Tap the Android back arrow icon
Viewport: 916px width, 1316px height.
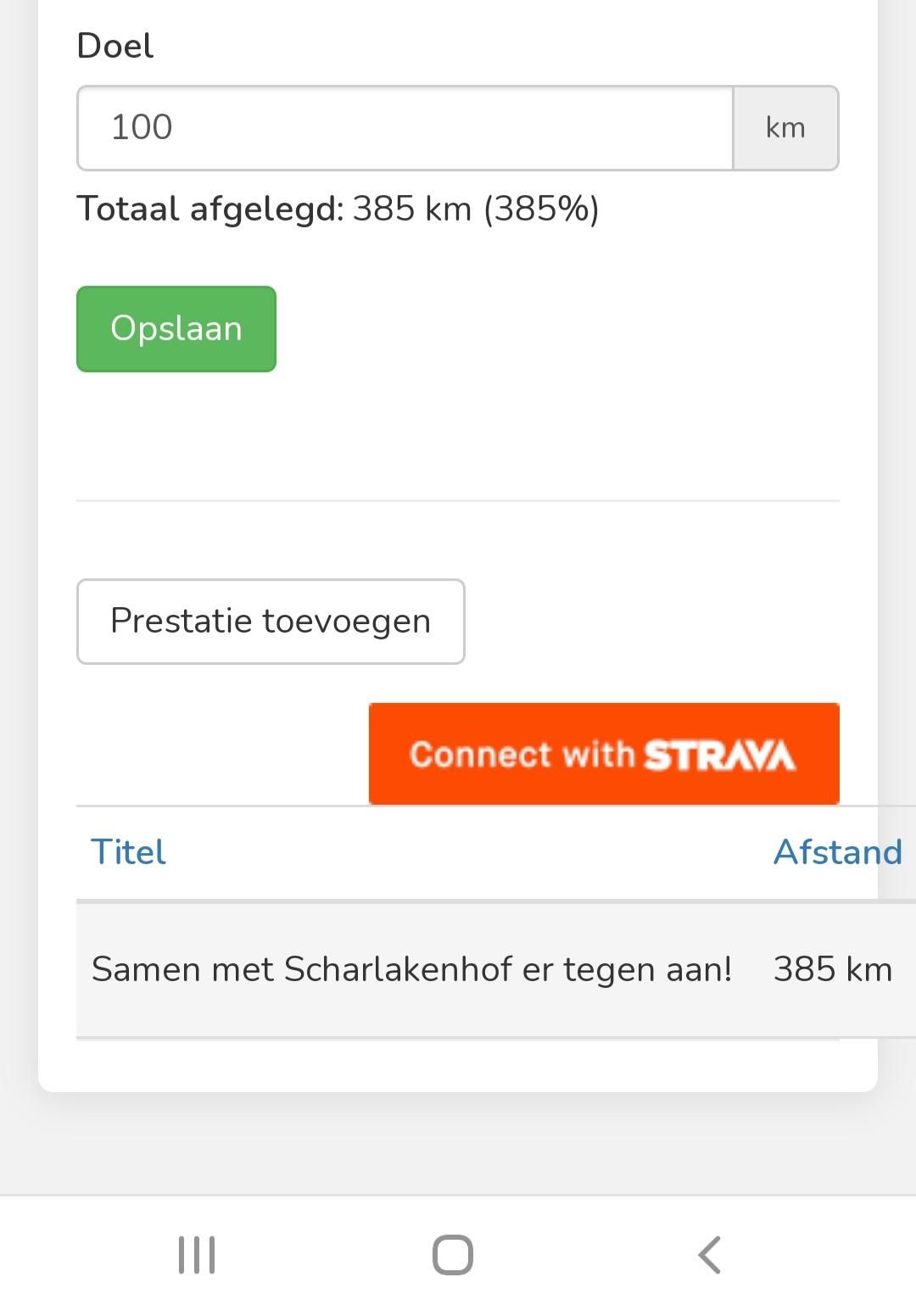710,1255
